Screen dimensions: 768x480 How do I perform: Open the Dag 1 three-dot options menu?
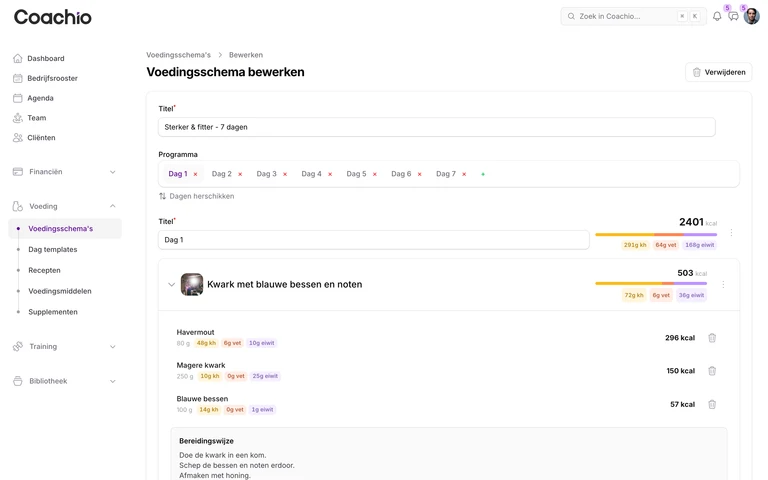731,233
